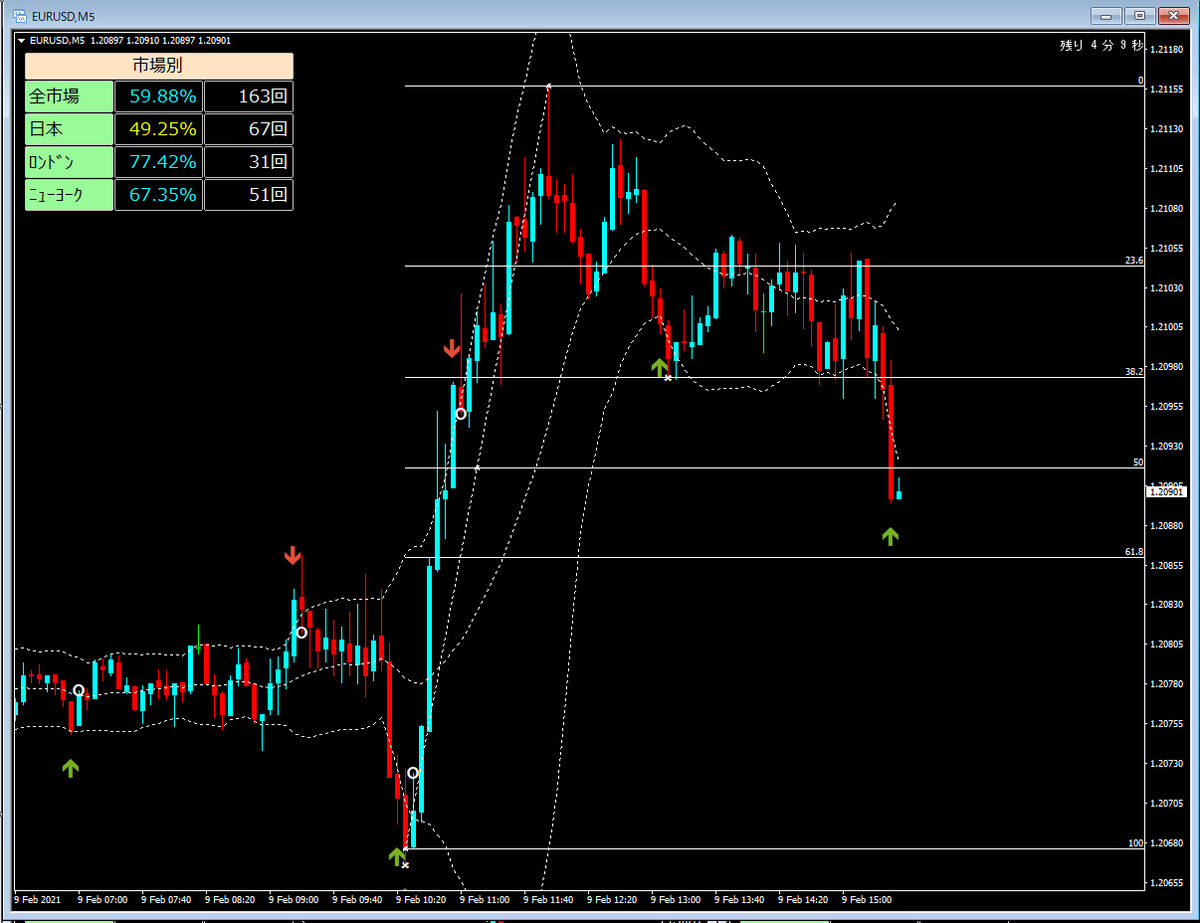Minimize the EURUSD,M5 chart window
The image size is (1200, 923).
tap(1105, 15)
